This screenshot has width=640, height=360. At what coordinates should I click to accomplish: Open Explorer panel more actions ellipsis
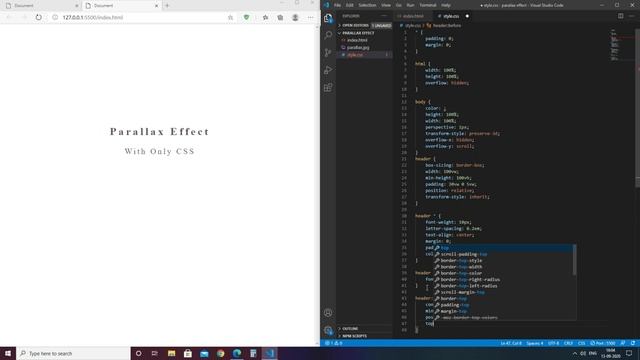[384, 16]
